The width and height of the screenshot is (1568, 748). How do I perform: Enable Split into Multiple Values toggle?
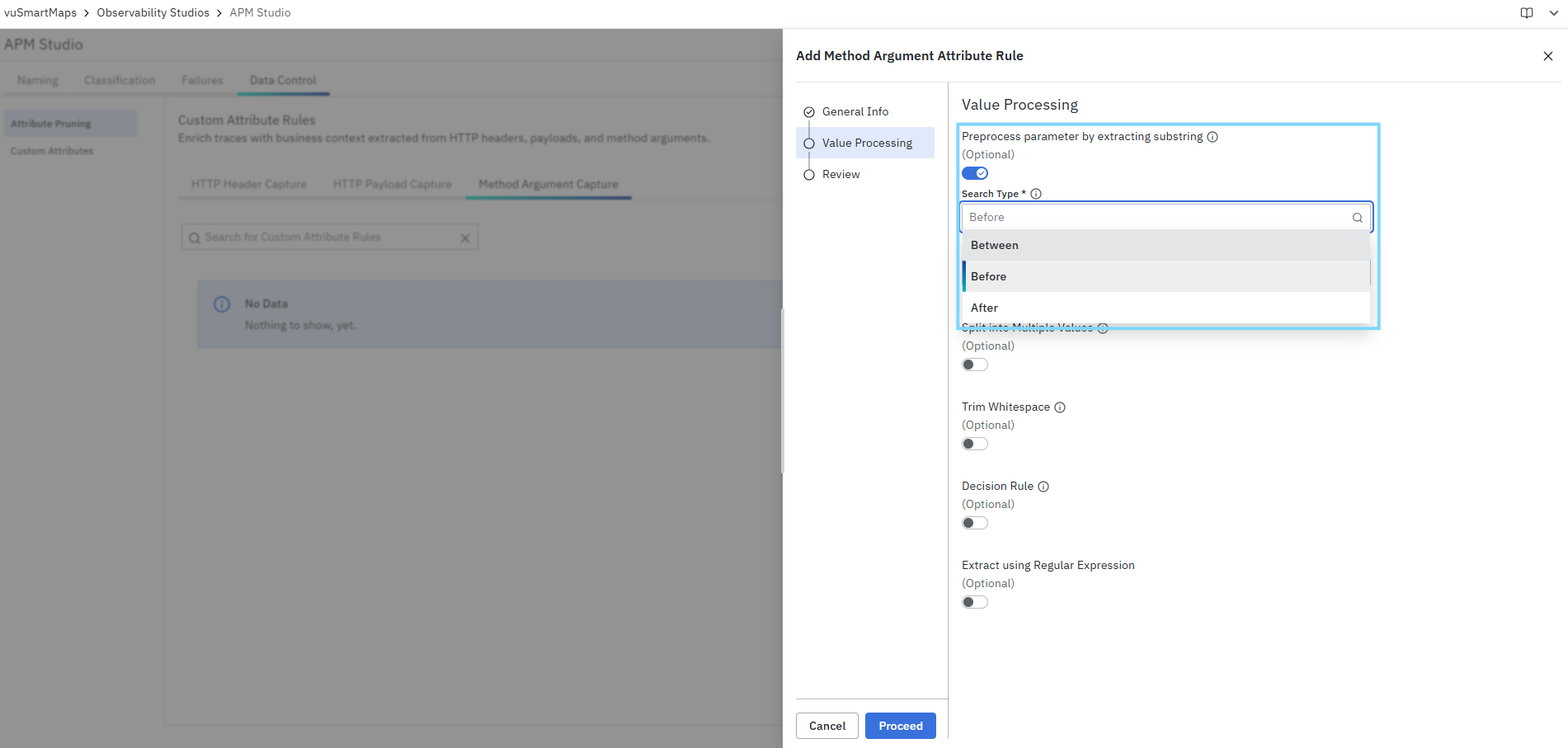click(975, 365)
